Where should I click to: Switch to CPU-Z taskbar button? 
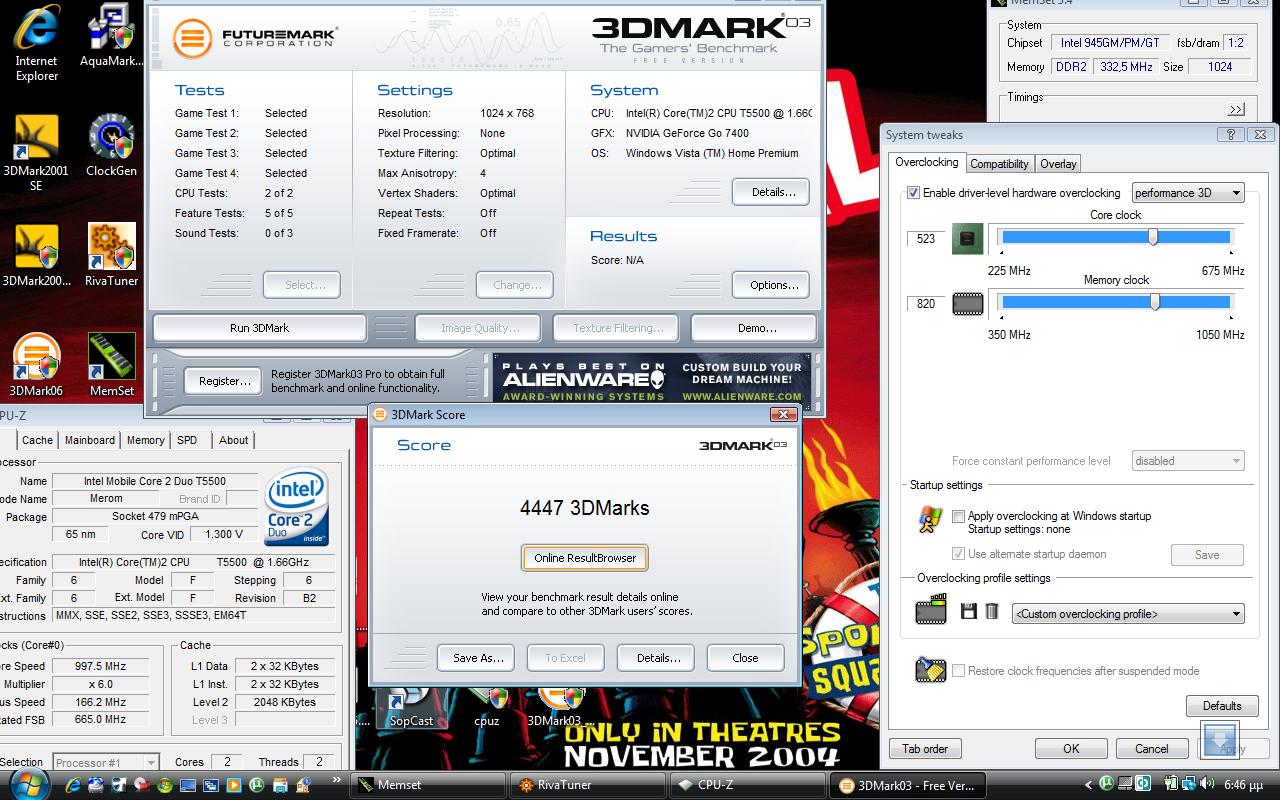point(748,785)
